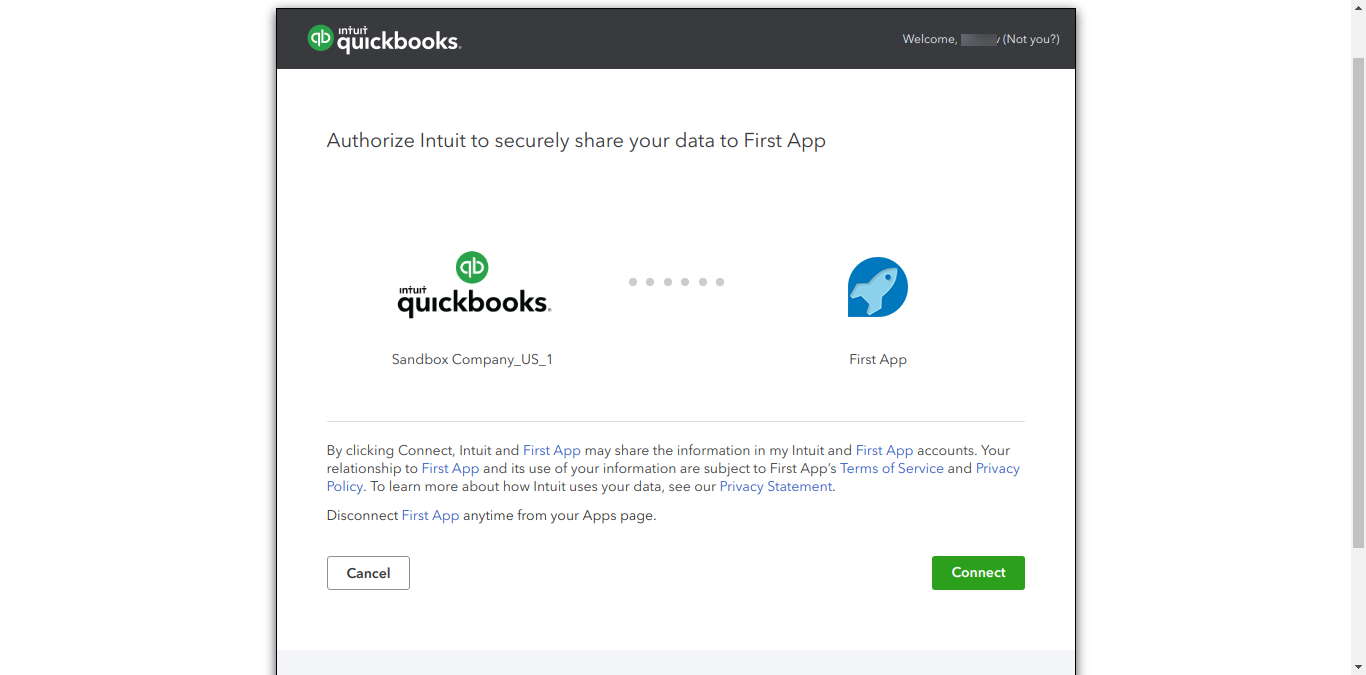Click the First App label under rocket

[x=878, y=359]
